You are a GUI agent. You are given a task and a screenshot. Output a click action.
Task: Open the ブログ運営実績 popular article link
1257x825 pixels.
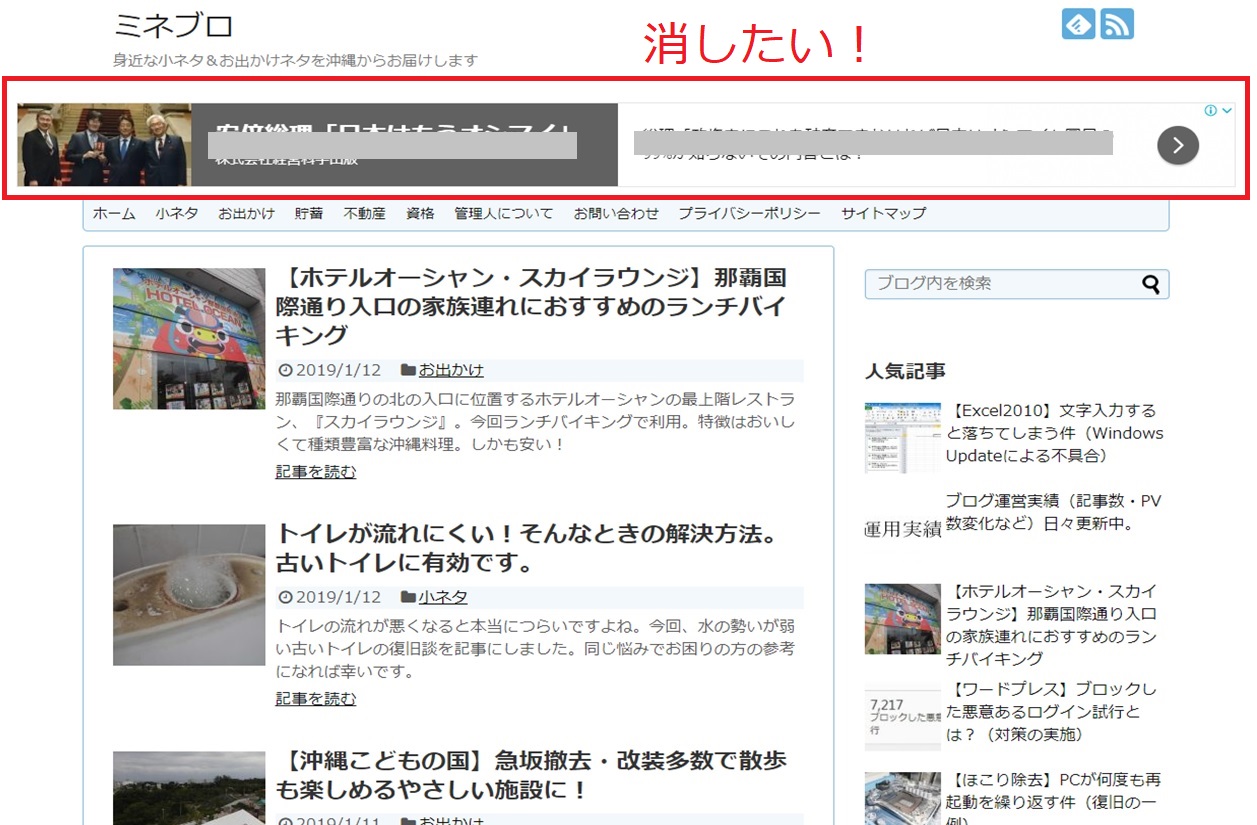tap(1054, 512)
